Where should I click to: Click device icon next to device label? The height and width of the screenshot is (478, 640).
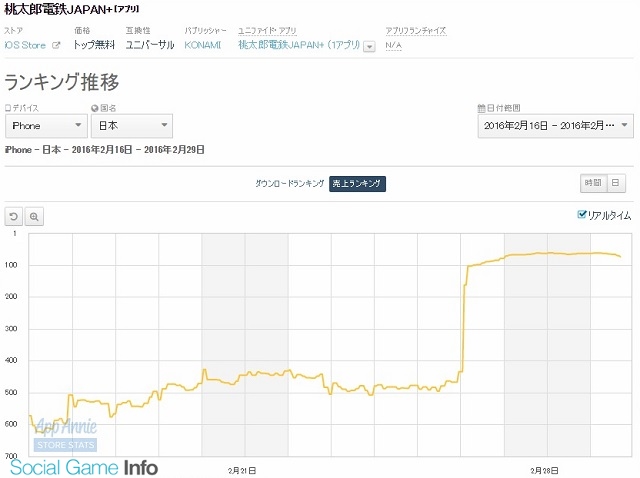(x=8, y=108)
